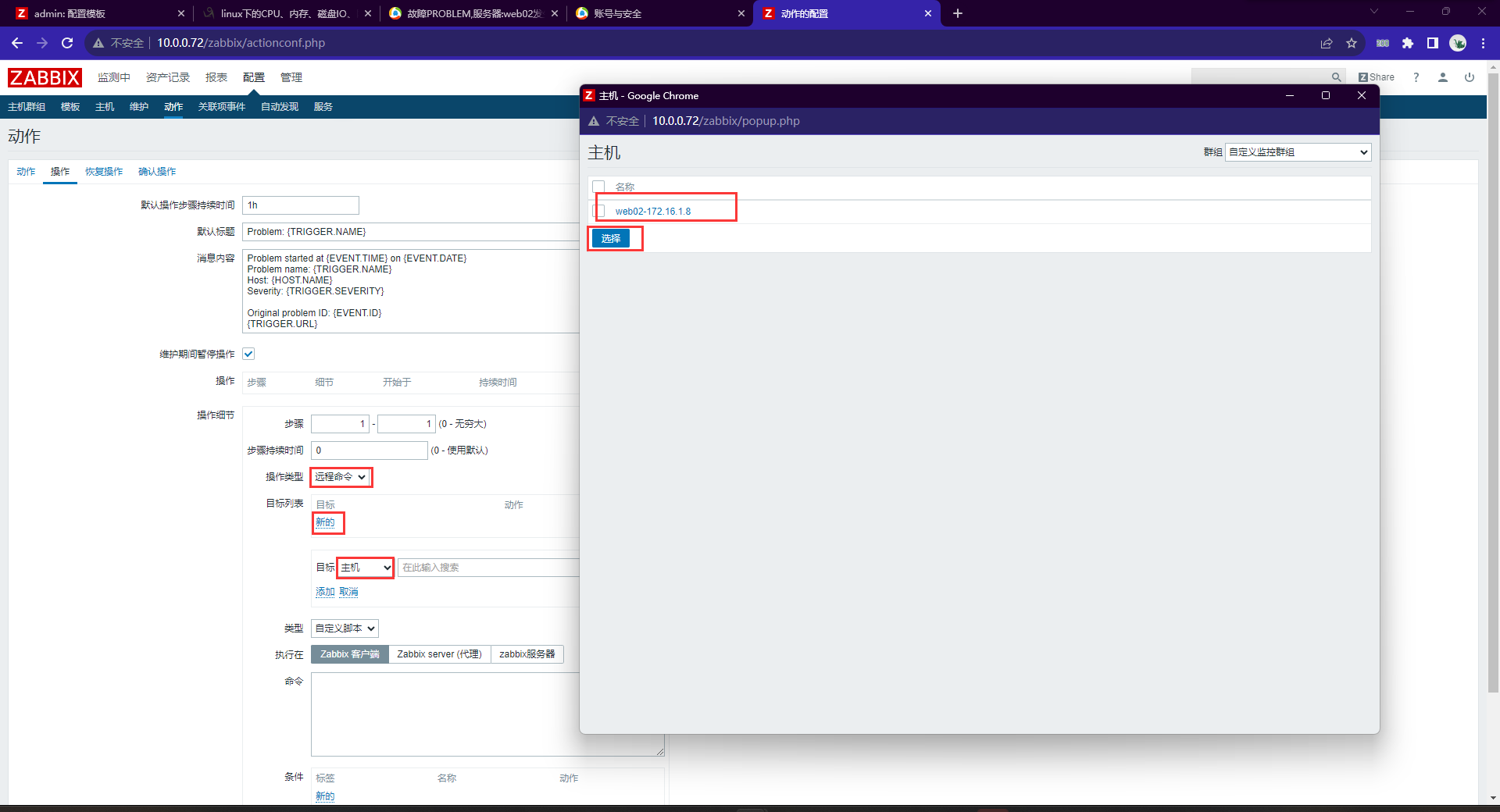Viewport: 1500px width, 812px height.
Task: Go to 维护 submenu
Action: pos(139,107)
